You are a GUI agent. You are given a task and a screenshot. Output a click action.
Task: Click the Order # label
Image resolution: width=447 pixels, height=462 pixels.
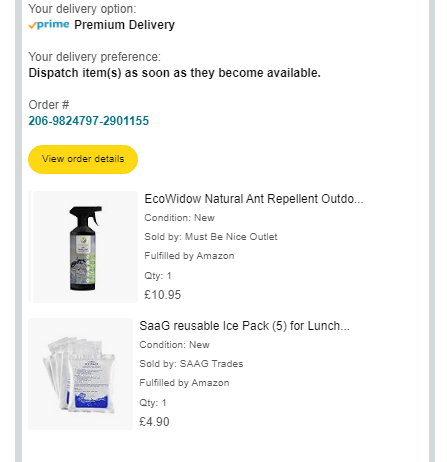pyautogui.click(x=49, y=105)
